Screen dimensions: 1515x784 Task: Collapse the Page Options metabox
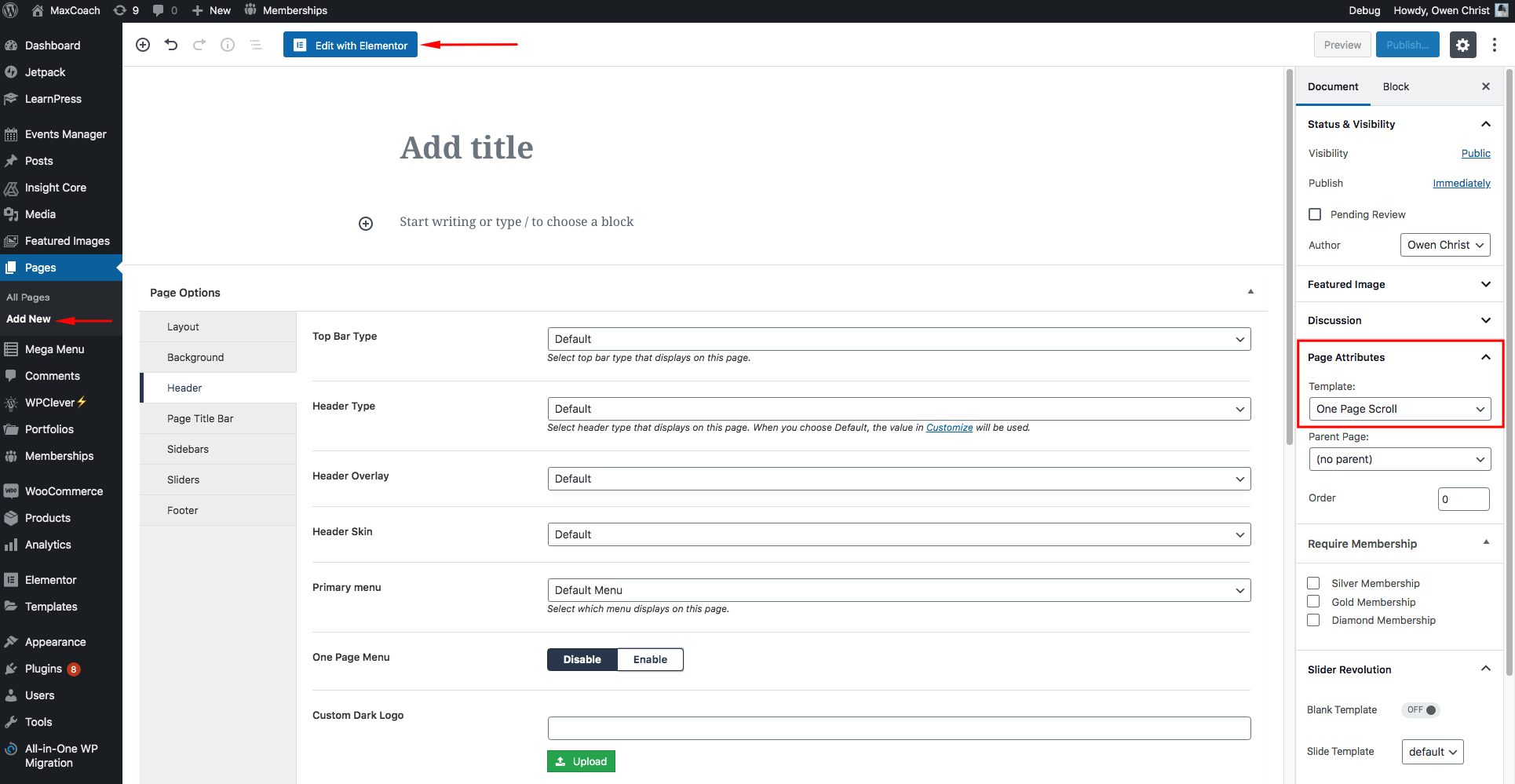click(1250, 292)
